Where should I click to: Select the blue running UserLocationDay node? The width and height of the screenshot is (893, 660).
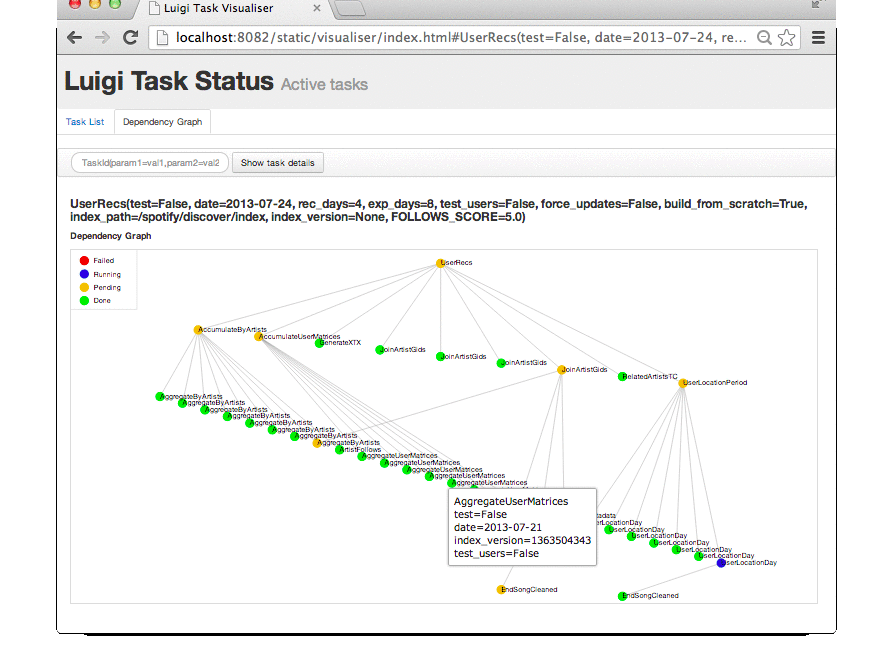click(x=721, y=563)
